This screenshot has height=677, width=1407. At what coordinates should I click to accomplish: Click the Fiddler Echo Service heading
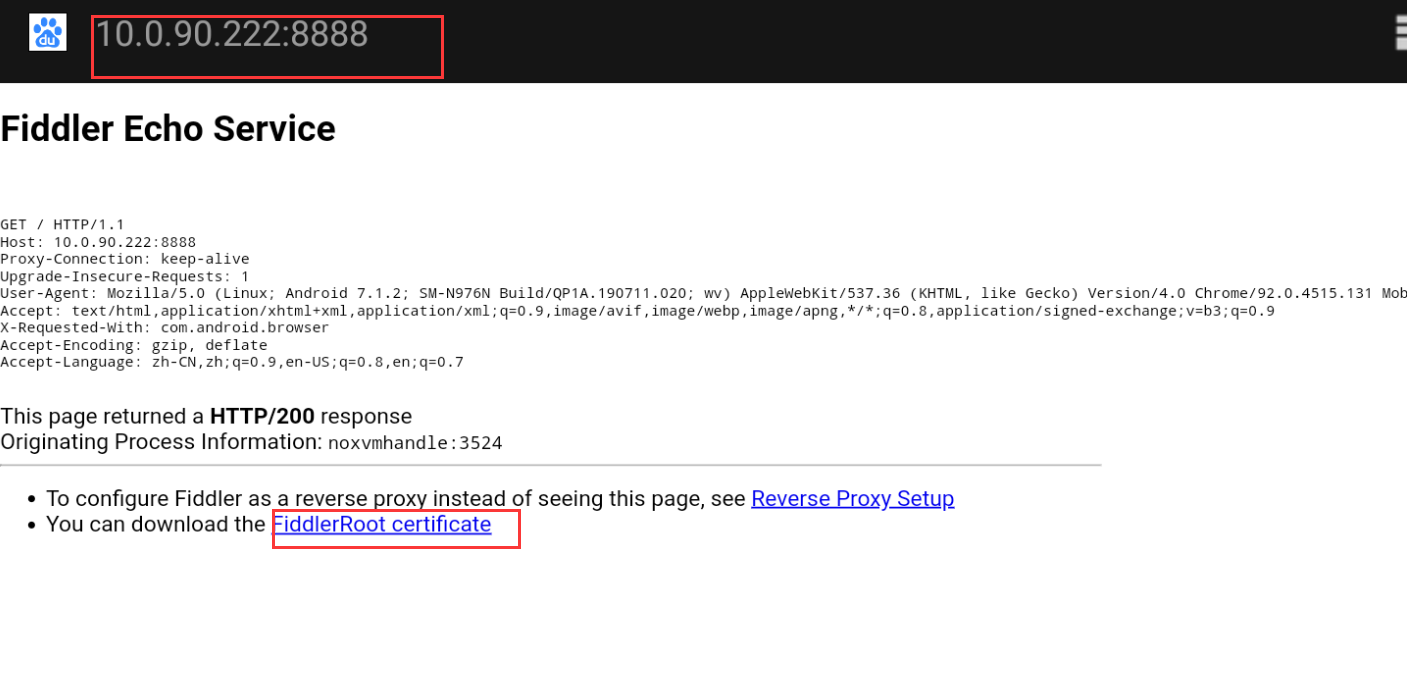pyautogui.click(x=168, y=129)
